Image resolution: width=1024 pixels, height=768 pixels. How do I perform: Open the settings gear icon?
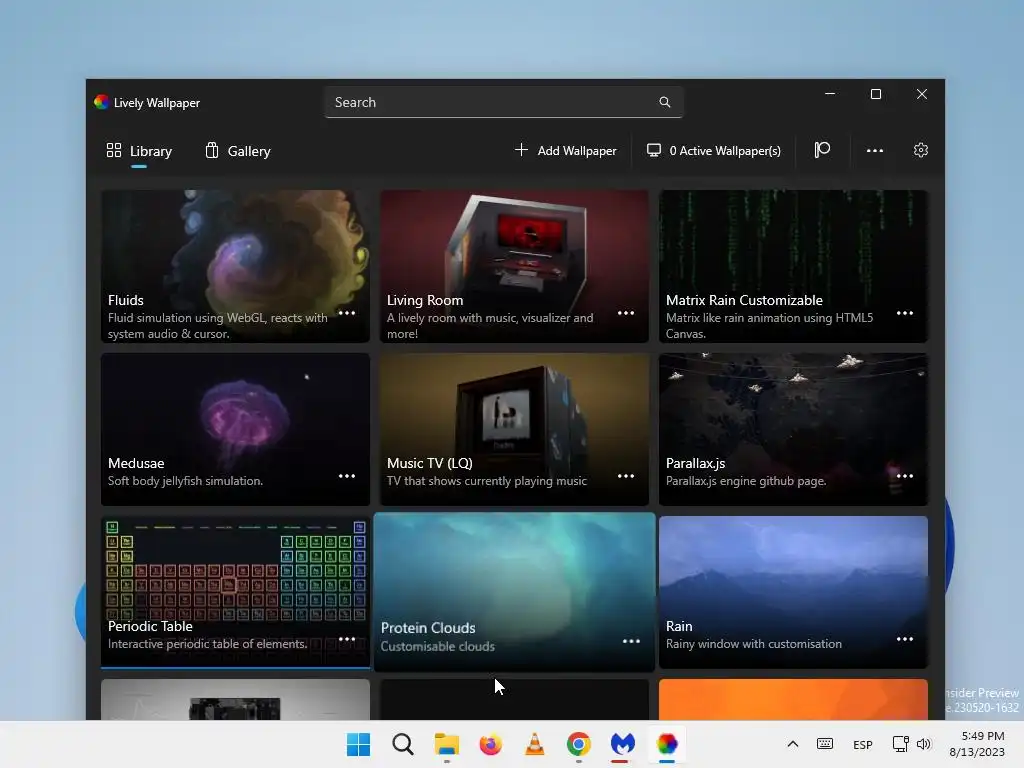[920, 150]
